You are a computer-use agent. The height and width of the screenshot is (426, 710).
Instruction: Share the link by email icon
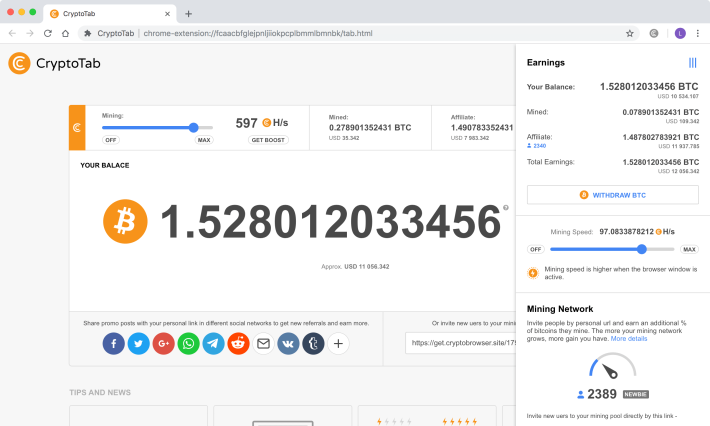[263, 344]
